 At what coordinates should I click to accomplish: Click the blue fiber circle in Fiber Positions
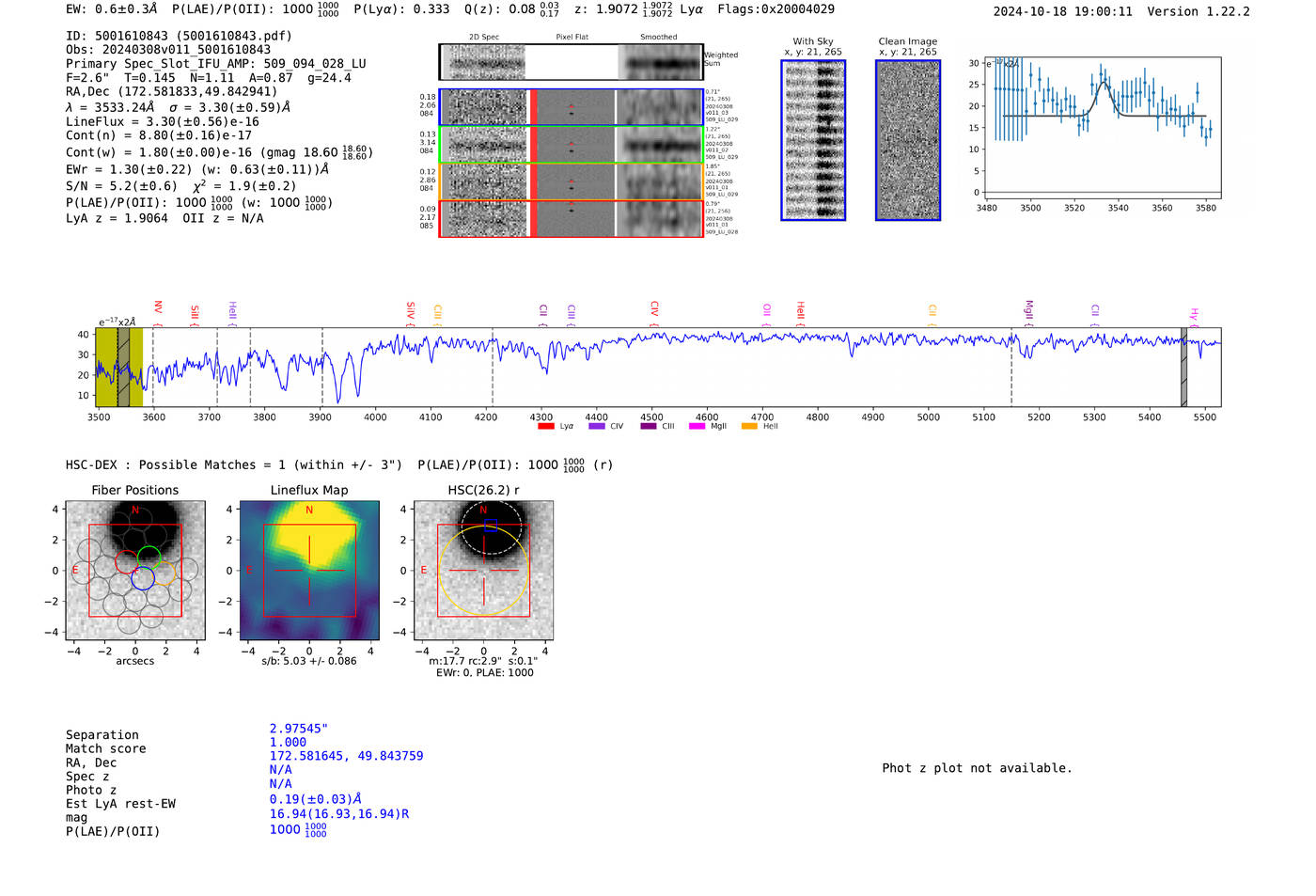coord(143,578)
